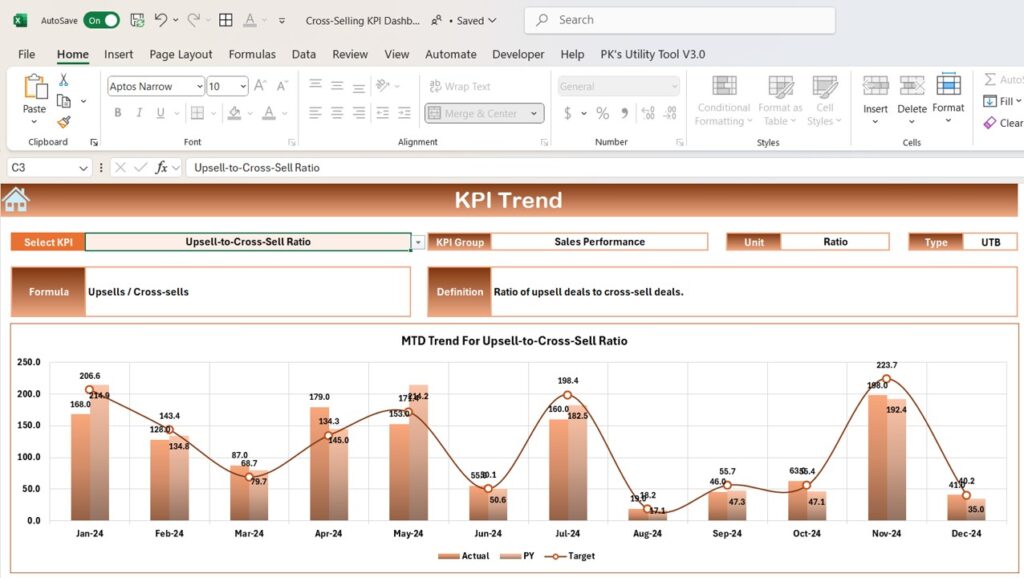Viewport: 1024px width, 578px height.
Task: Switch to the Review tab
Action: tap(350, 54)
